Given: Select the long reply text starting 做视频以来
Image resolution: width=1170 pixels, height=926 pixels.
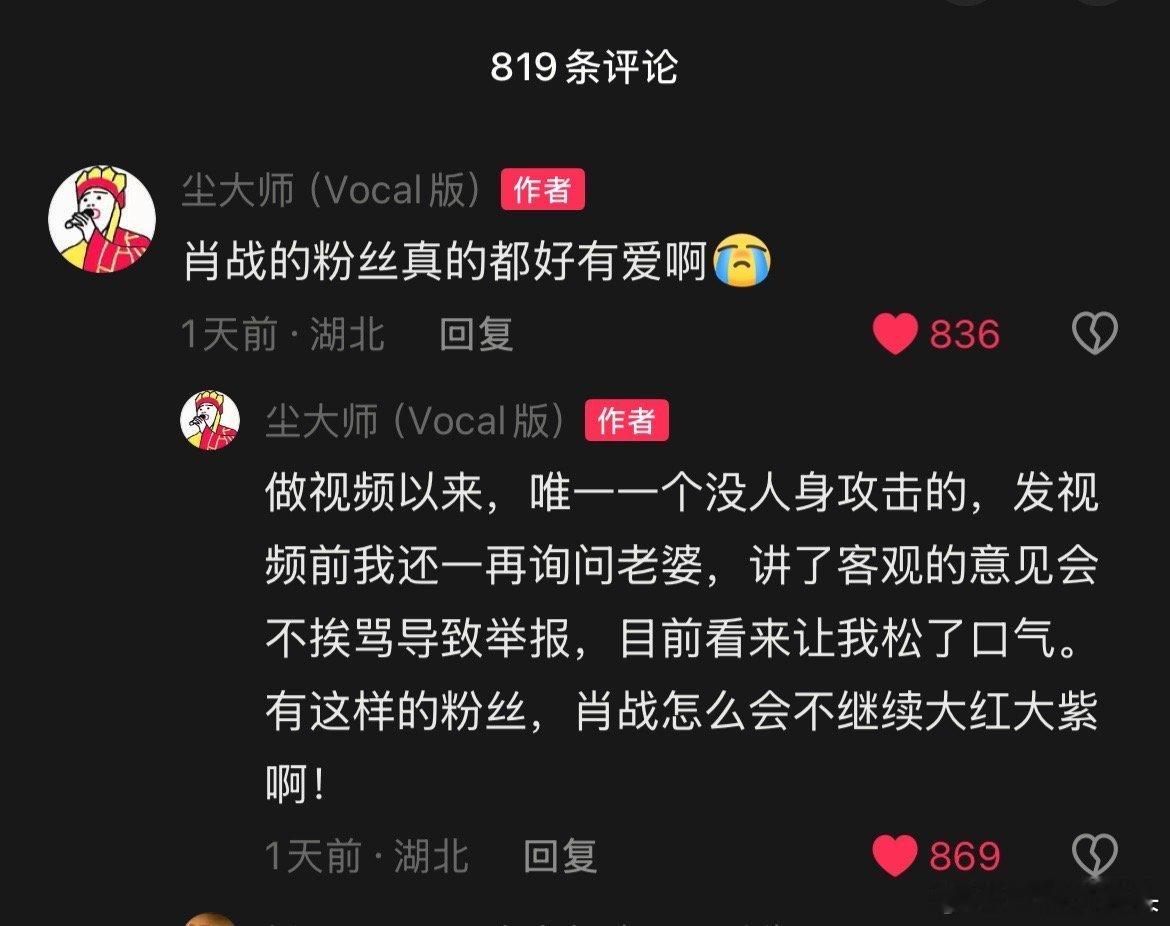Looking at the screenshot, I should coord(682,638).
